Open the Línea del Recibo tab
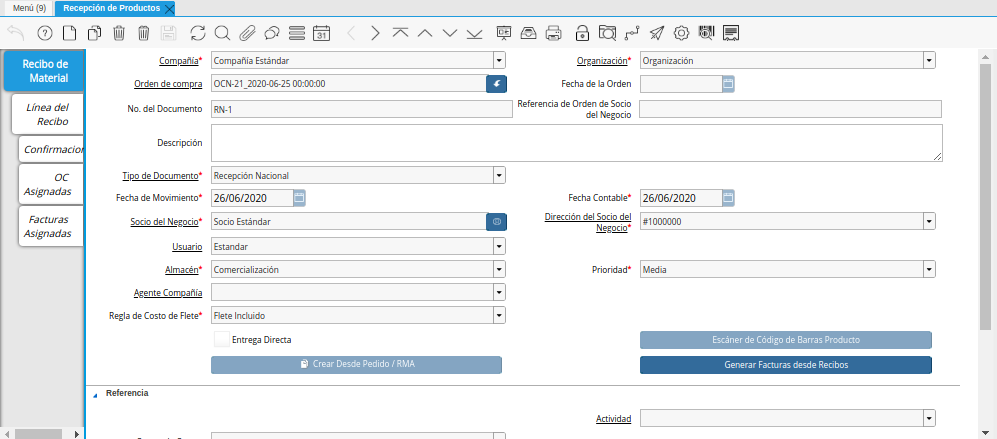Image resolution: width=997 pixels, height=439 pixels. [47, 115]
